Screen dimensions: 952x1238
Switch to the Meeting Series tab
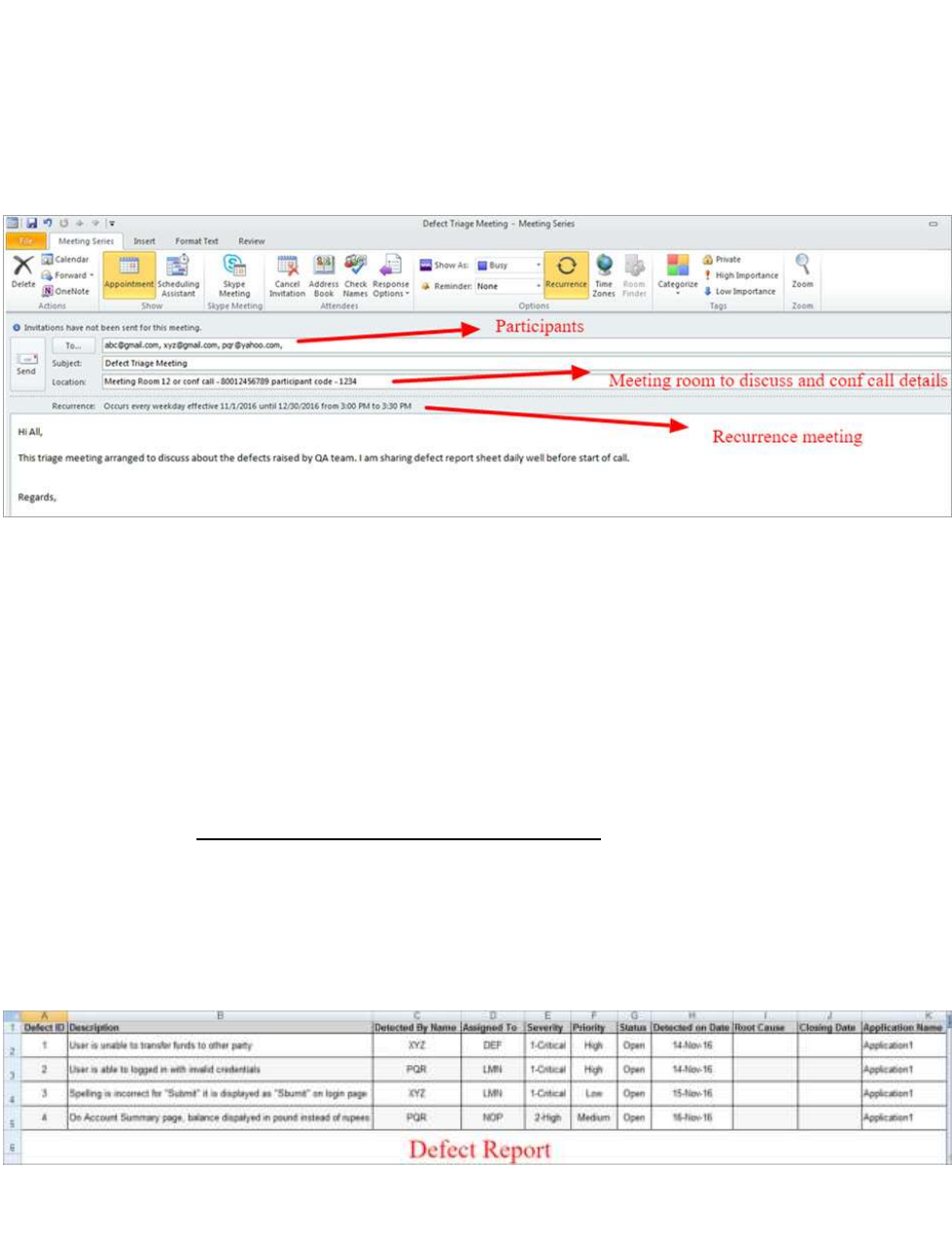coord(86,241)
